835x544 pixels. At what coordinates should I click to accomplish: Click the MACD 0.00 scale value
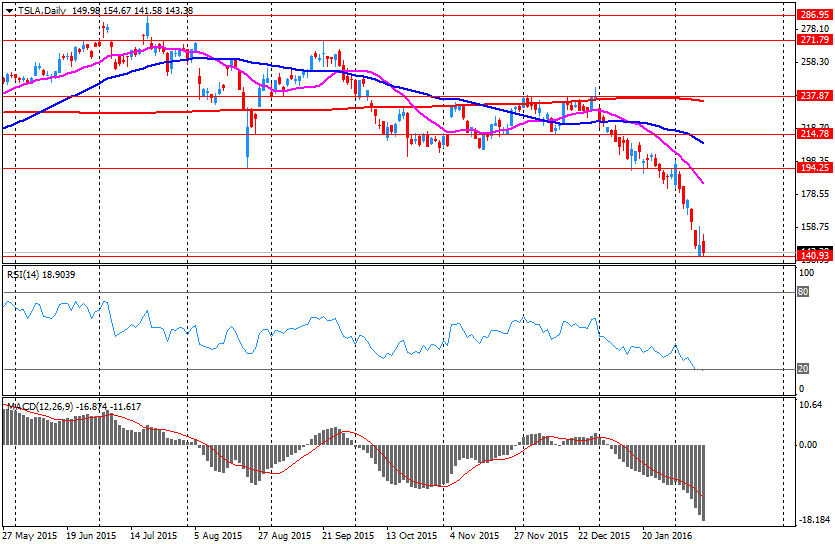(x=811, y=445)
